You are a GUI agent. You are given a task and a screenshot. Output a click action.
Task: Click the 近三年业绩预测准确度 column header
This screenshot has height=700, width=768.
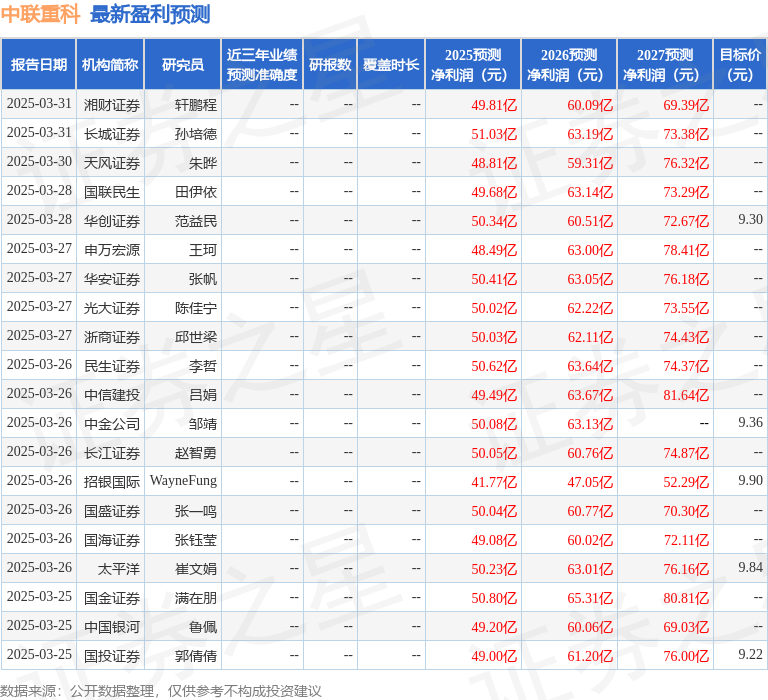pyautogui.click(x=262, y=65)
